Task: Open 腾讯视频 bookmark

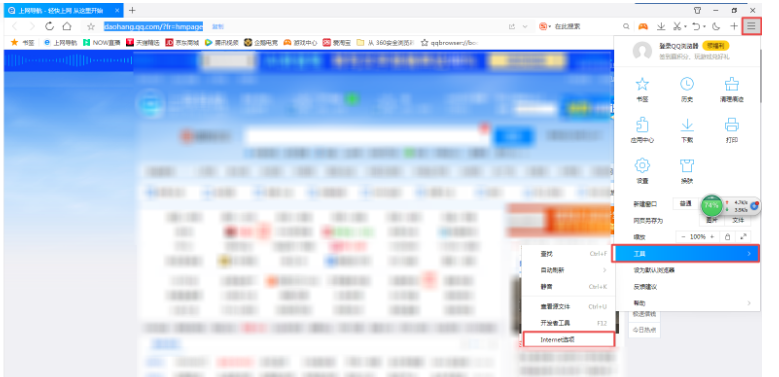Action: pos(222,43)
